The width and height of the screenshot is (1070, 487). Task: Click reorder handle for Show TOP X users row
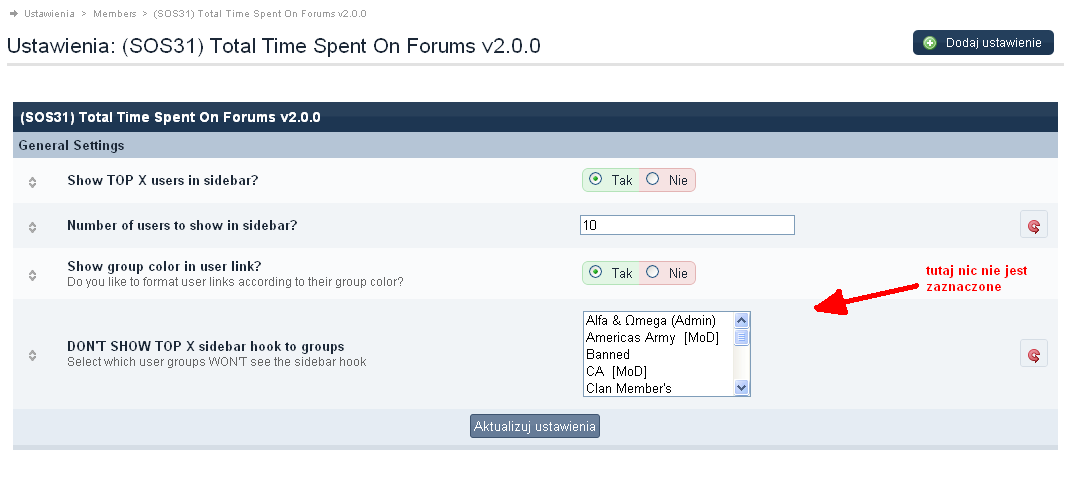pos(32,182)
